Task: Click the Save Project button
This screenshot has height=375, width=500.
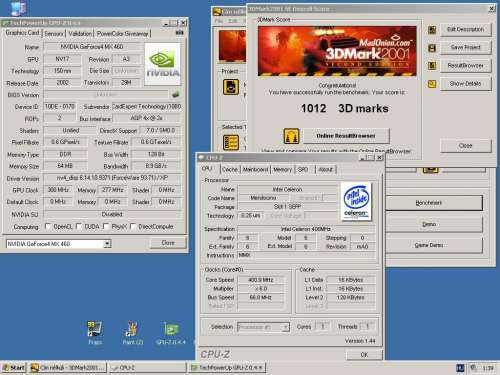Action: pos(465,48)
